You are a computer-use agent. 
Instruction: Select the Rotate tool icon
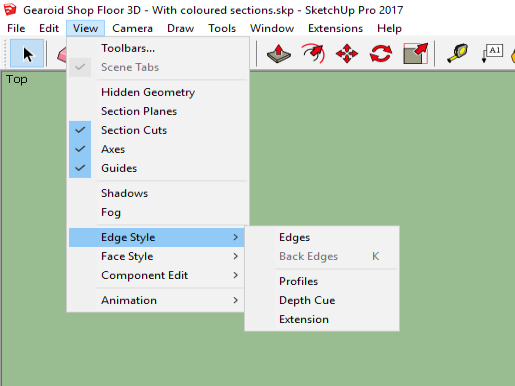point(381,53)
